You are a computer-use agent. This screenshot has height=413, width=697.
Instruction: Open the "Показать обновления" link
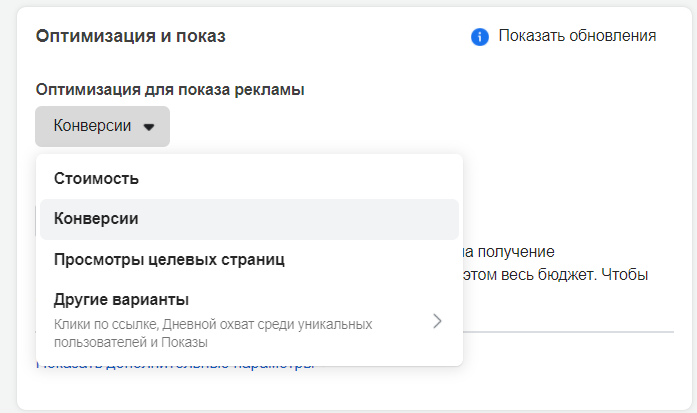(576, 36)
